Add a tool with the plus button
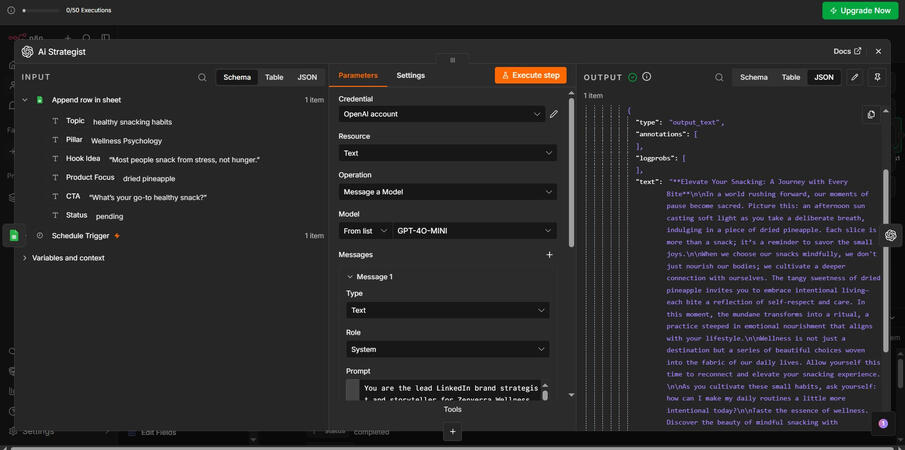 tap(452, 431)
